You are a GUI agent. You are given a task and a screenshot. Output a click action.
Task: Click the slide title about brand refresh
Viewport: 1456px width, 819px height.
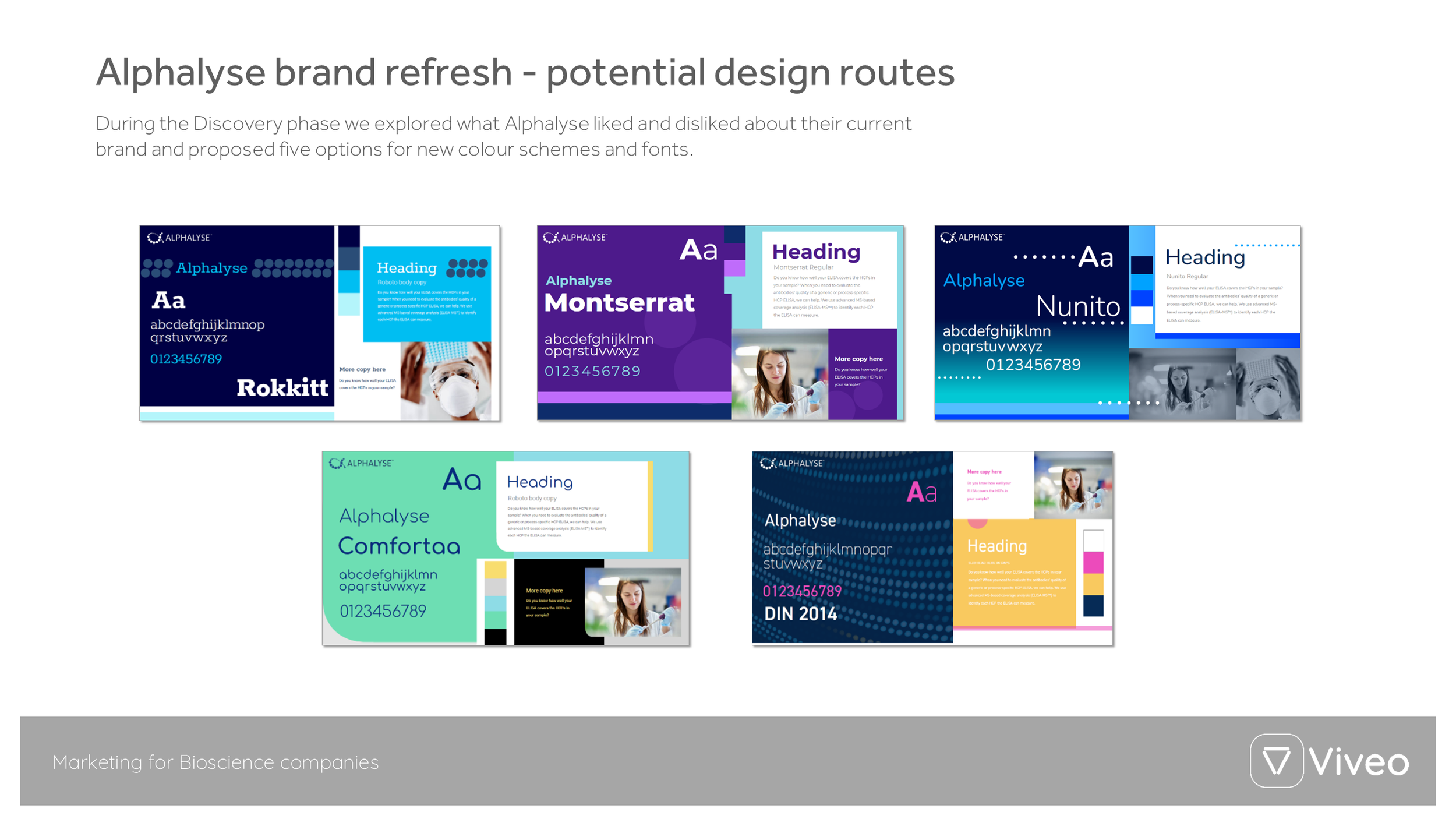pos(525,73)
